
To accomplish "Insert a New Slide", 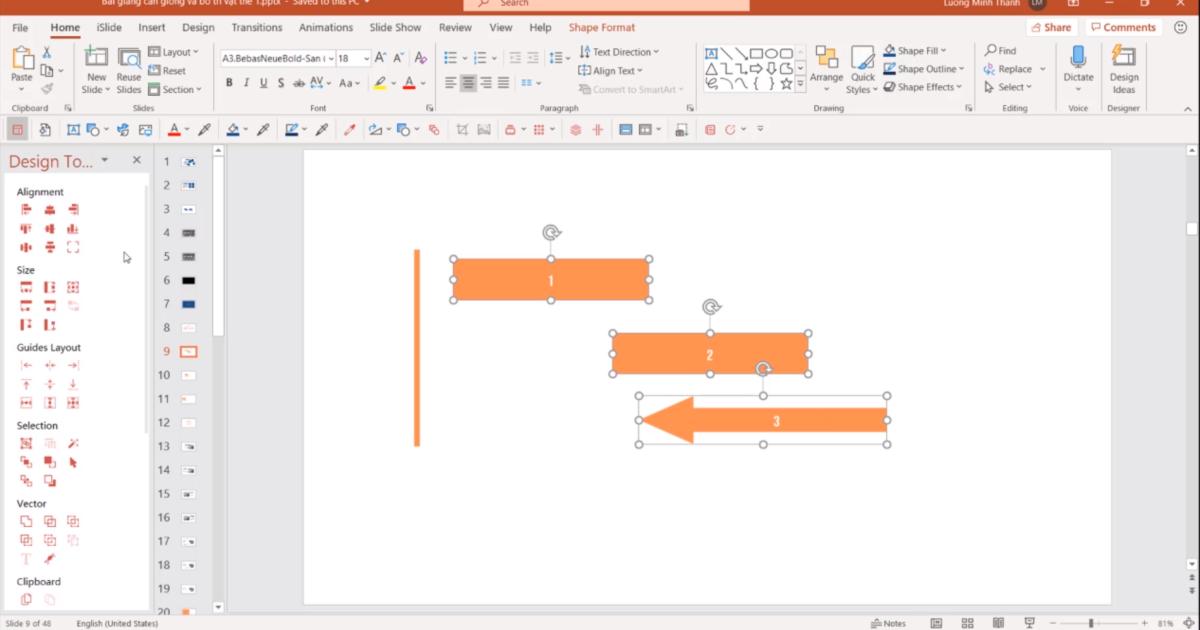I will point(96,70).
